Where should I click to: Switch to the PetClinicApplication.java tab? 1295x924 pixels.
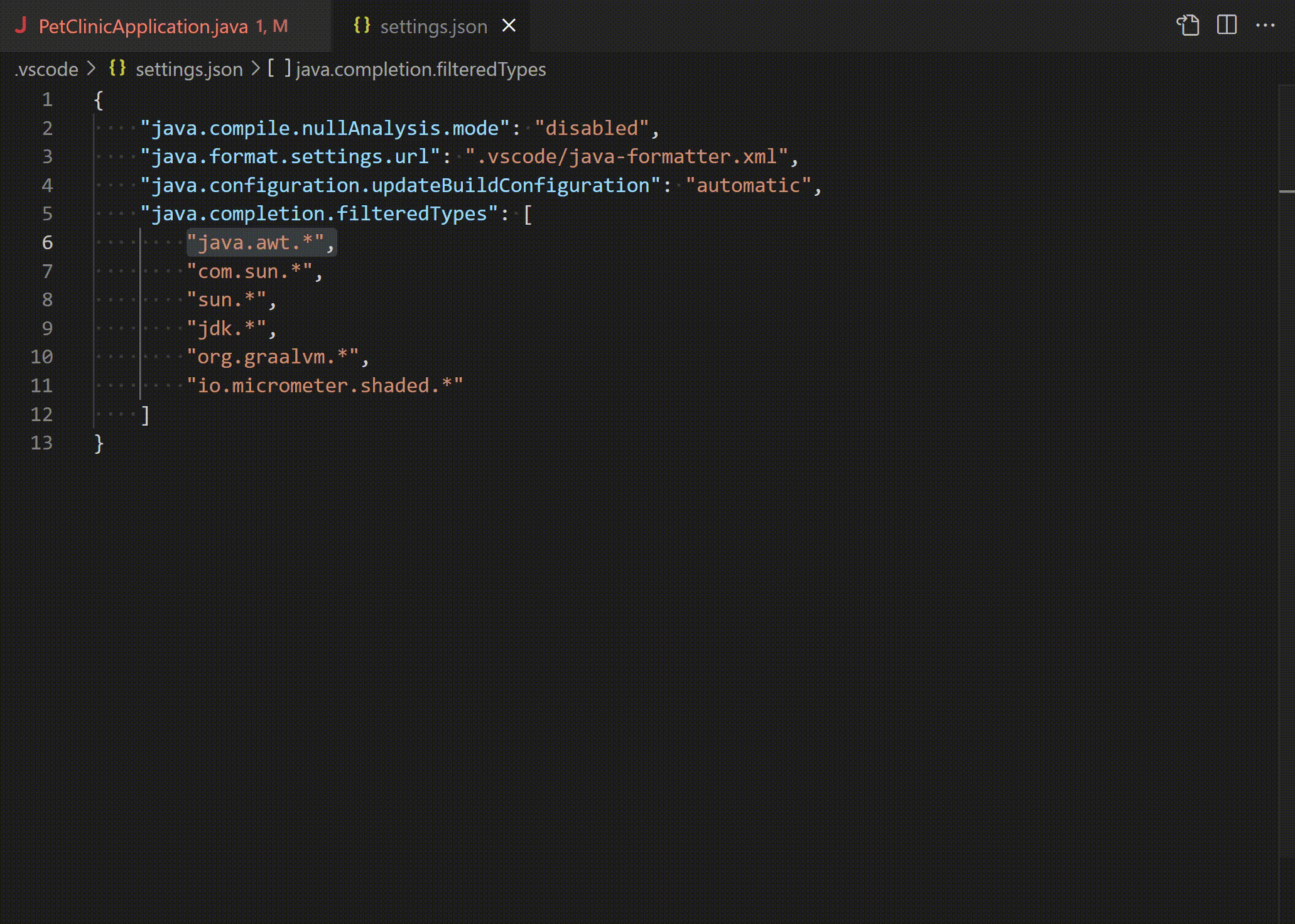click(x=143, y=26)
